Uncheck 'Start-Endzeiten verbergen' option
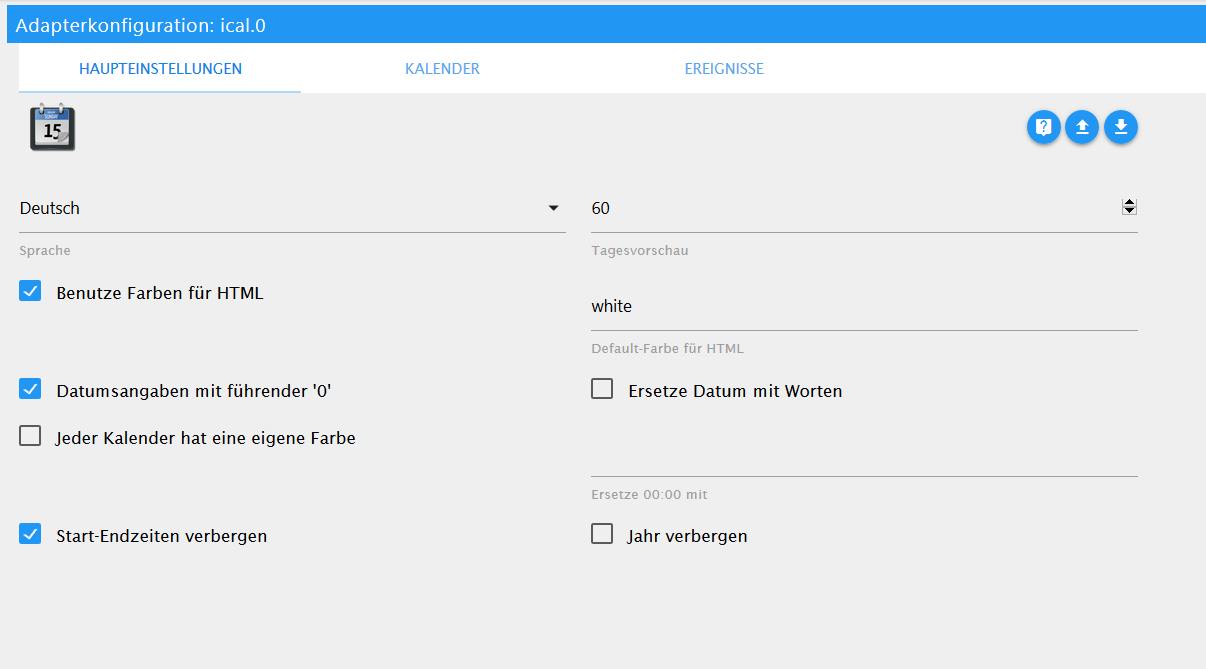Viewport: 1206px width, 669px height. [31, 534]
